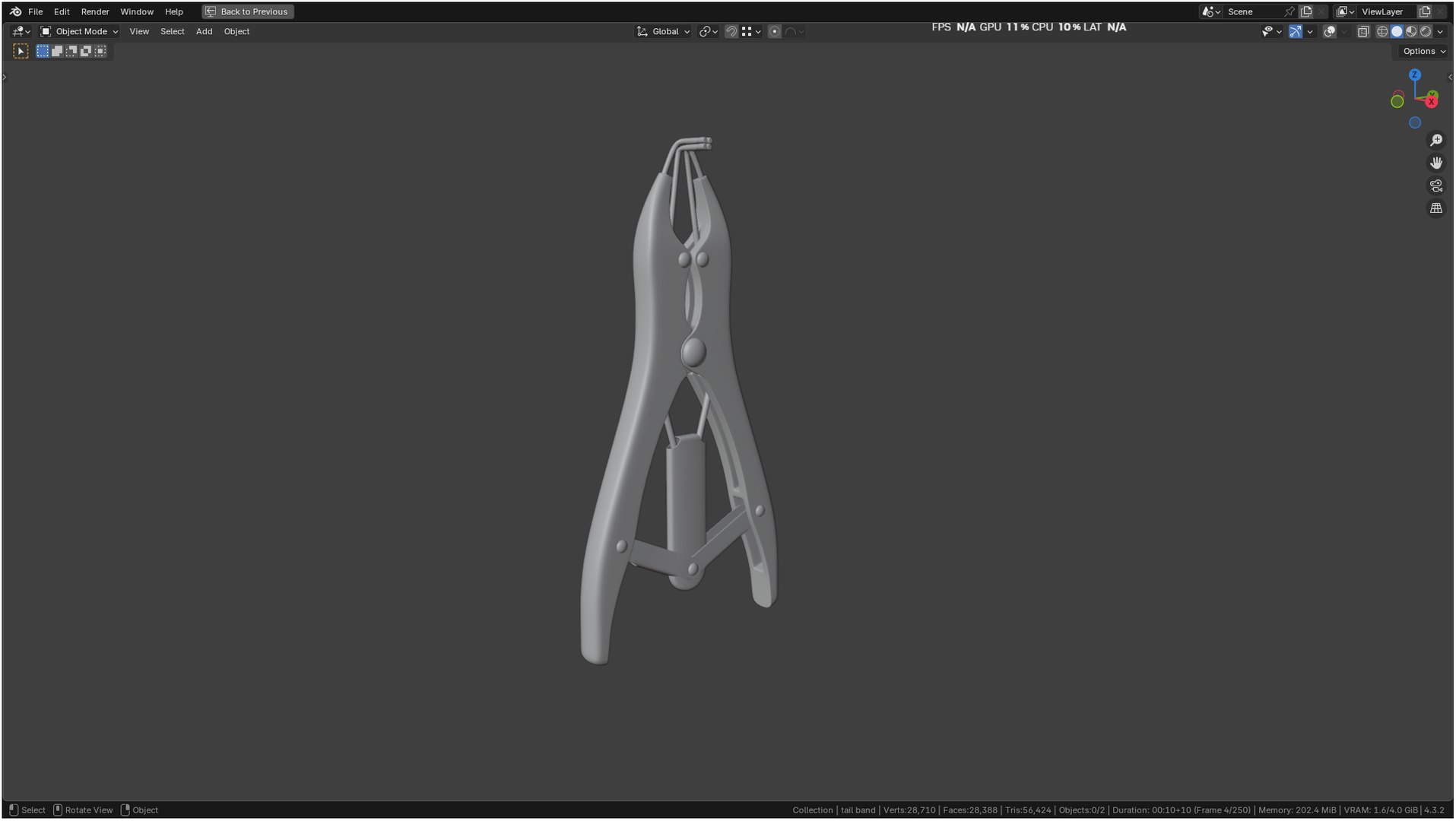The image size is (1456, 821).
Task: Choose the Intersect selection mode
Action: tap(100, 51)
